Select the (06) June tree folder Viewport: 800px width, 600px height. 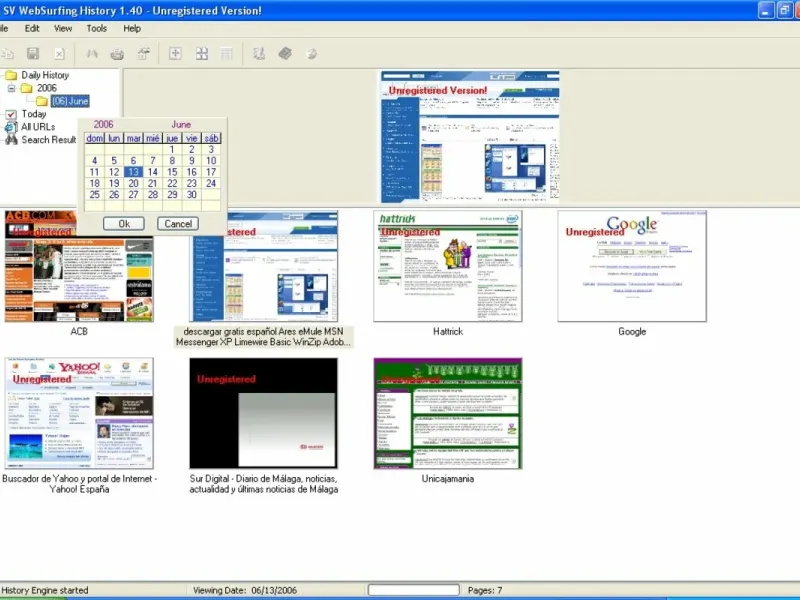tap(70, 101)
